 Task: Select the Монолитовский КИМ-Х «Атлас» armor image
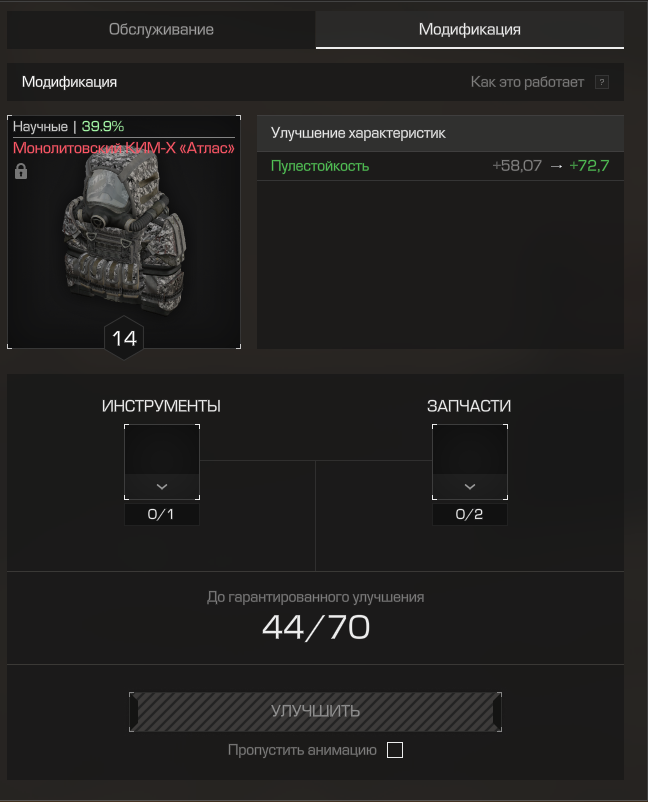(125, 231)
